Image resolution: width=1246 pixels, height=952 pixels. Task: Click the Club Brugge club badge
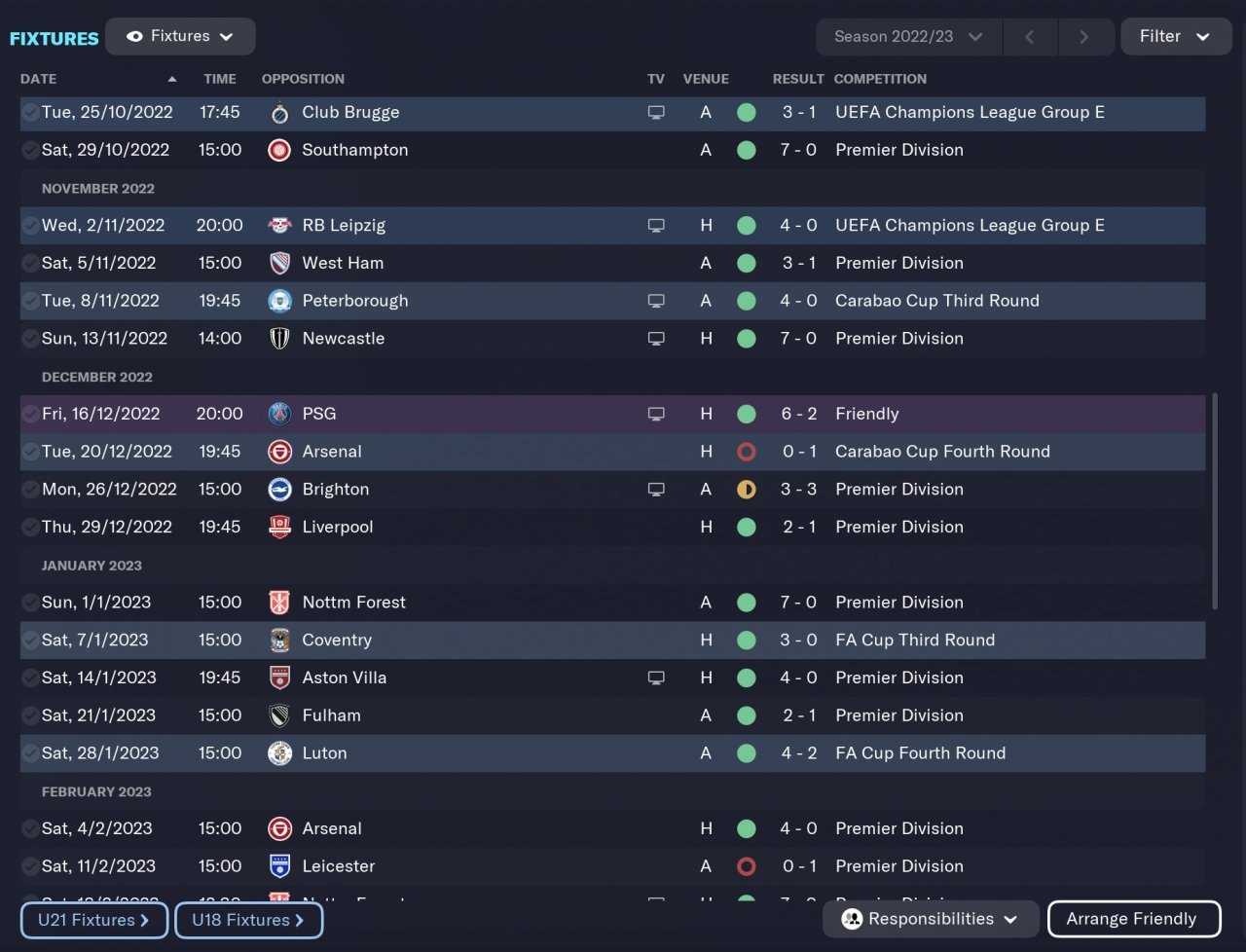(x=279, y=113)
